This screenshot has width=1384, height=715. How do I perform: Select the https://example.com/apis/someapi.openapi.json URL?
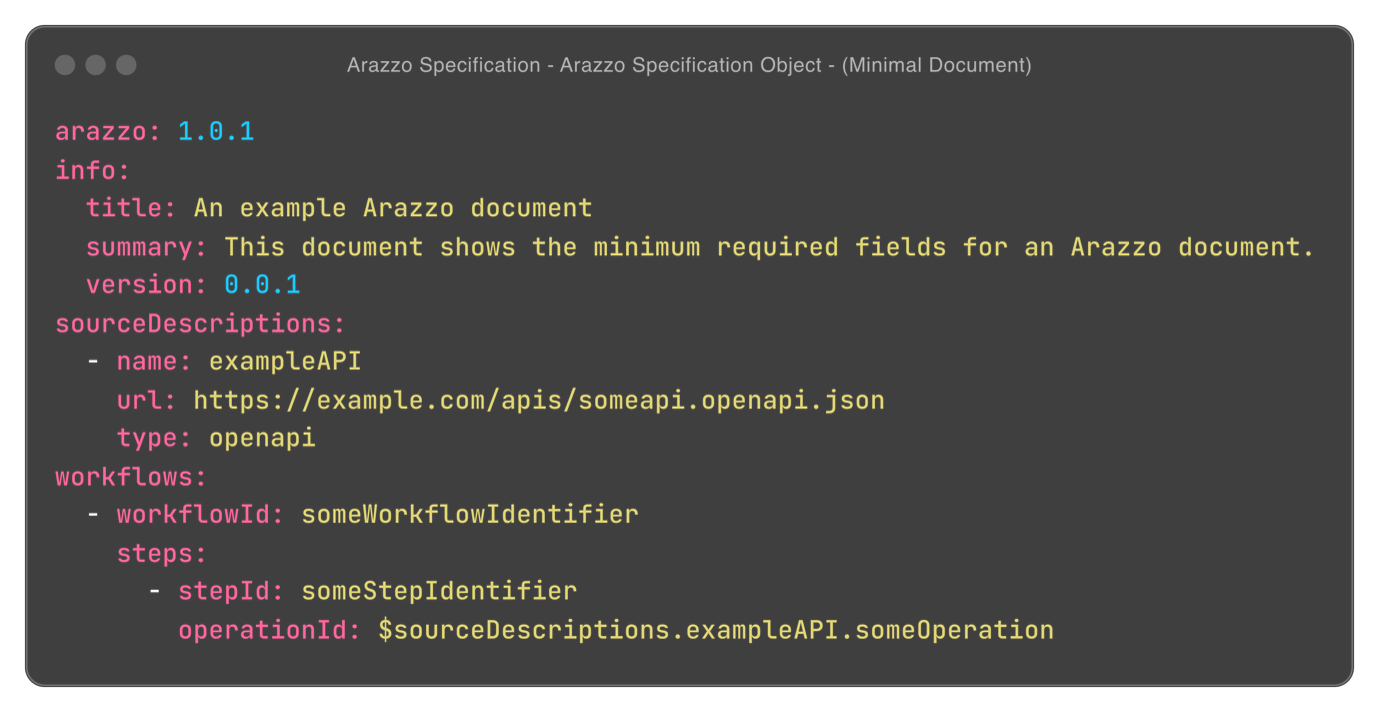click(539, 401)
